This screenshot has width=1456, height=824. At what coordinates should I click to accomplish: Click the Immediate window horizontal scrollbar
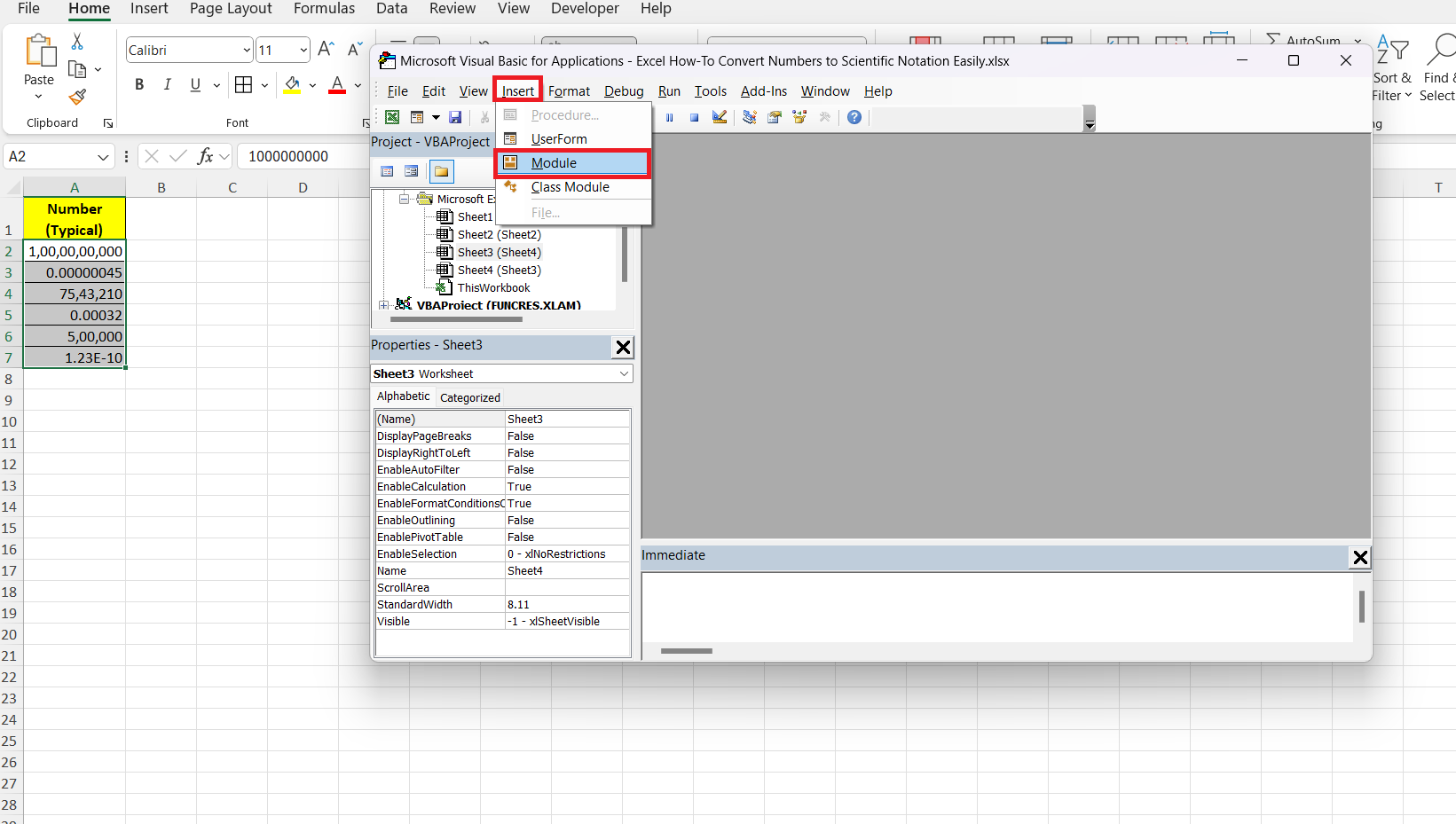(x=686, y=651)
